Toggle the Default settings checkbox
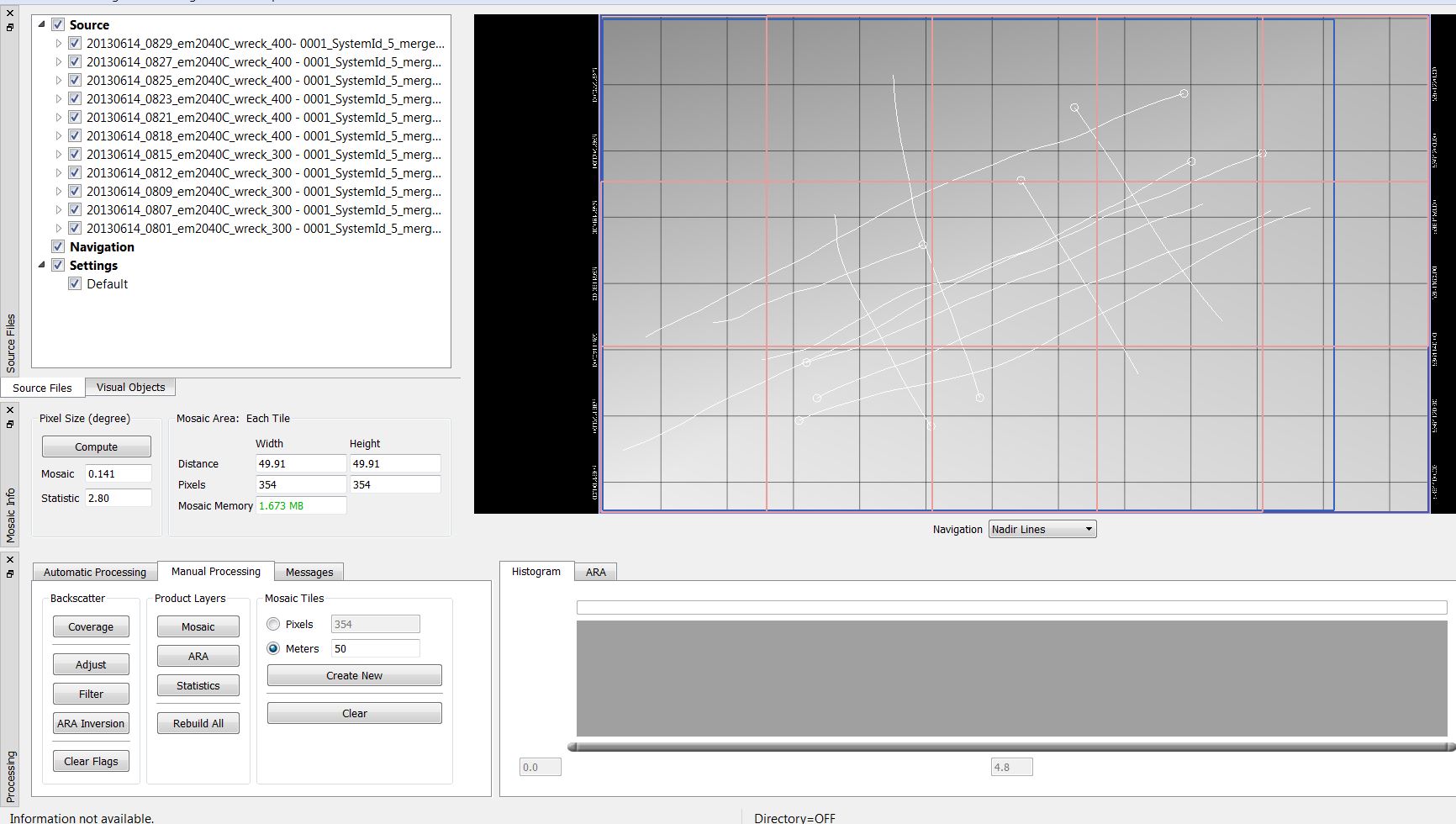The height and width of the screenshot is (824, 1456). tap(75, 283)
